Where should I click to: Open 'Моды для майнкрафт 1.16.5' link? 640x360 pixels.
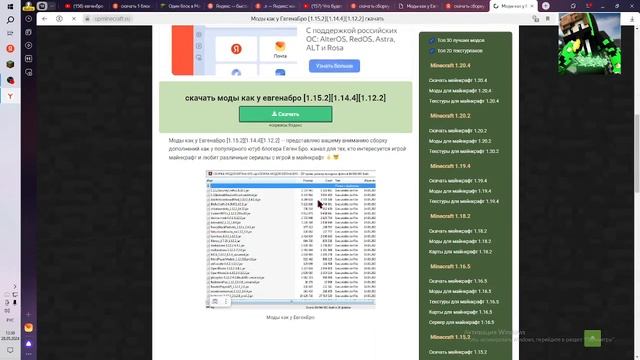pyautogui.click(x=460, y=291)
